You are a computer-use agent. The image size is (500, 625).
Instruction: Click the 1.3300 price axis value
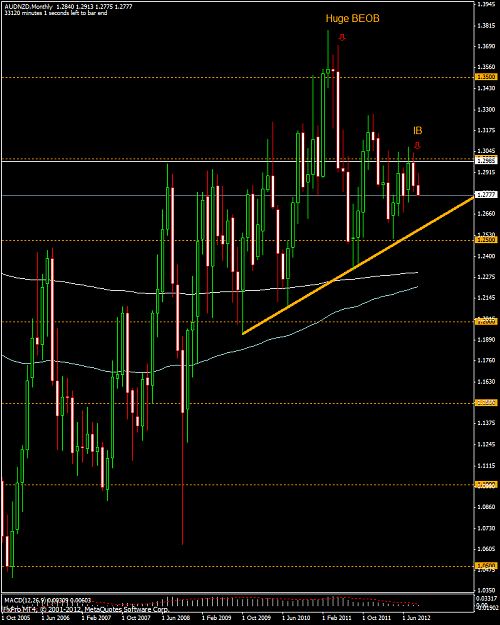point(486,109)
